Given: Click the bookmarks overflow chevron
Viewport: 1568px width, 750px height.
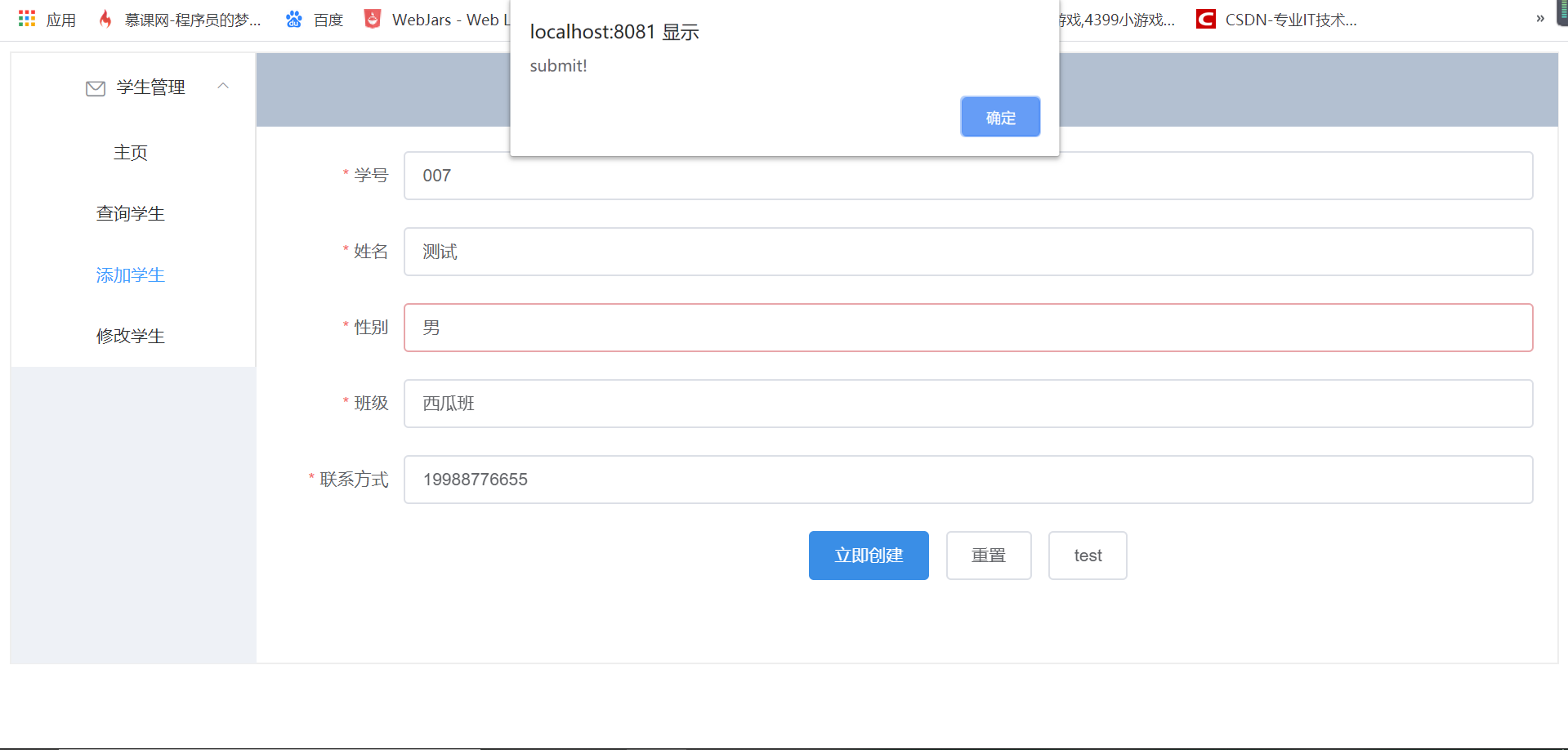Looking at the screenshot, I should point(1539,18).
